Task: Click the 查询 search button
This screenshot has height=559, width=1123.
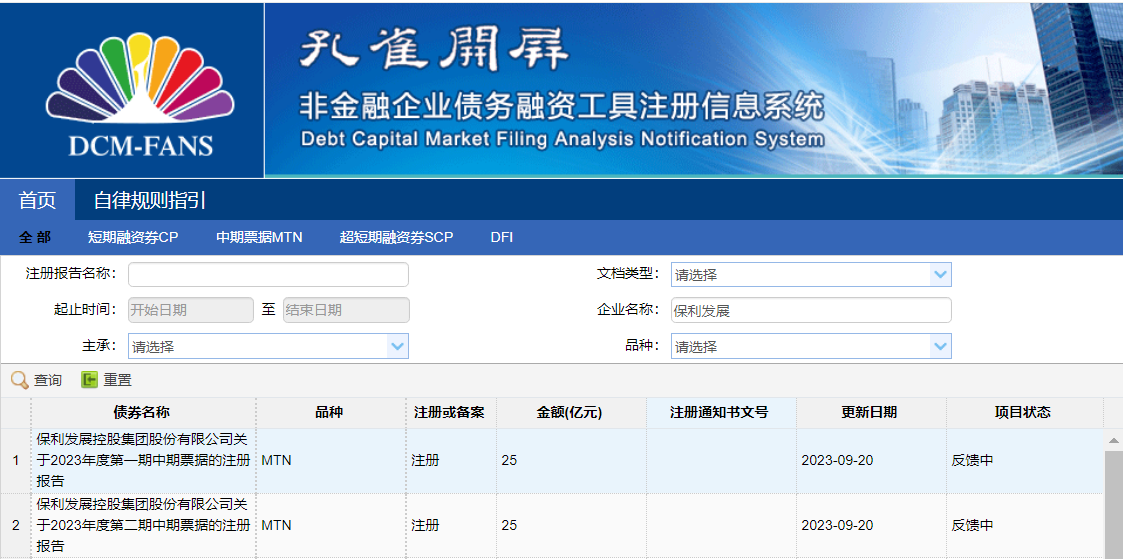Action: (x=37, y=380)
